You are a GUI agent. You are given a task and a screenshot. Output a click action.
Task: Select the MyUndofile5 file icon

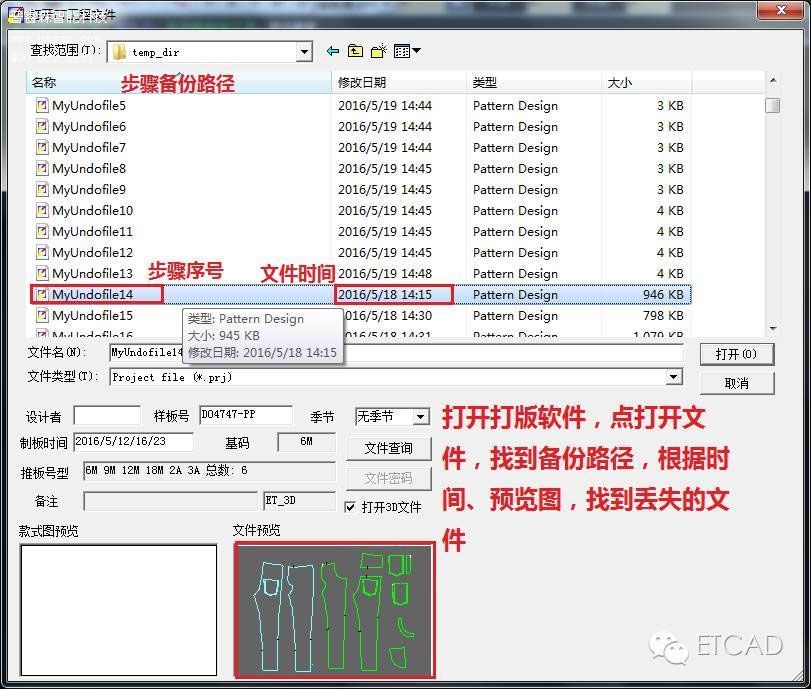click(x=42, y=106)
